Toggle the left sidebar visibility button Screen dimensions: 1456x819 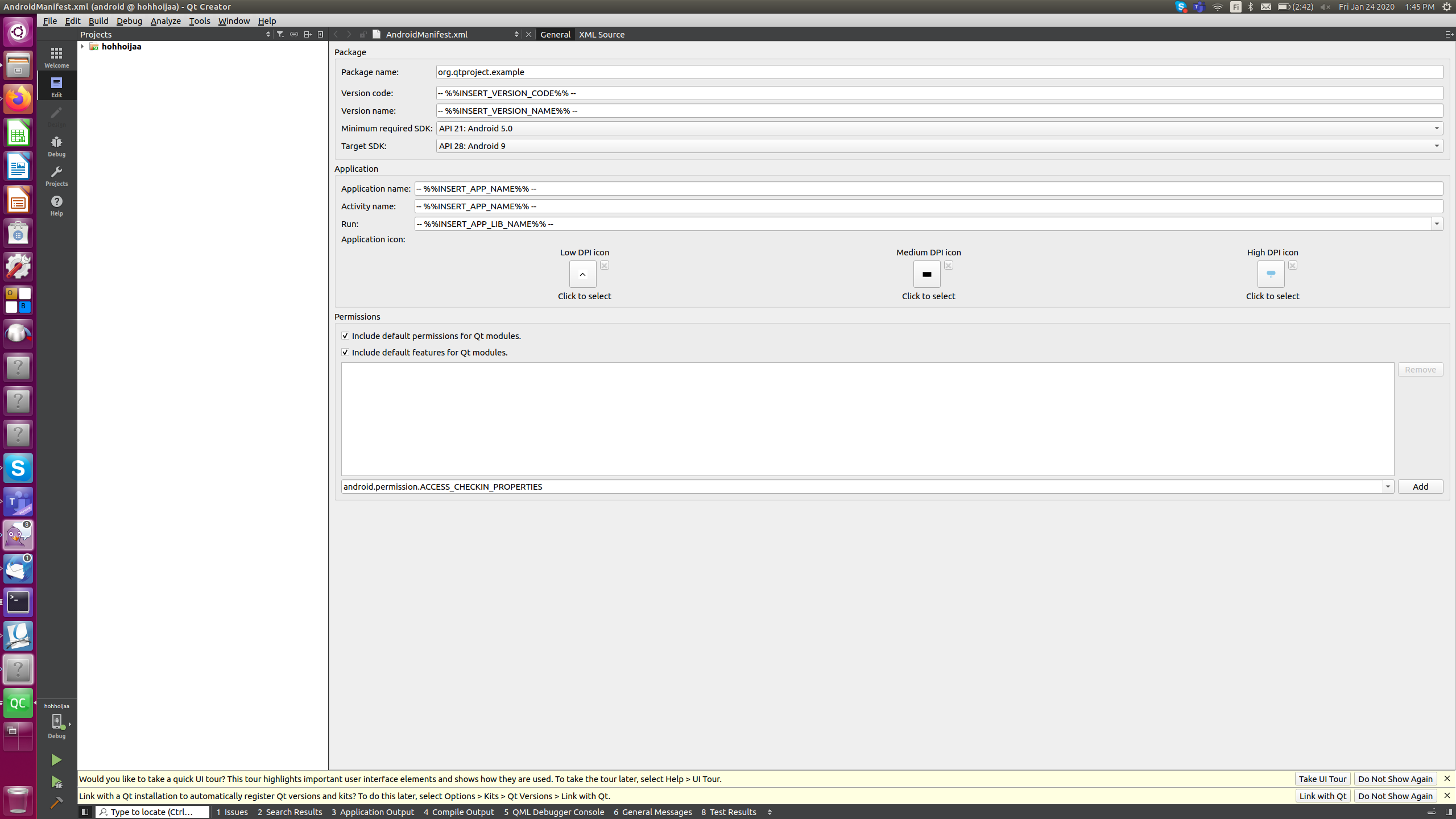(x=85, y=812)
